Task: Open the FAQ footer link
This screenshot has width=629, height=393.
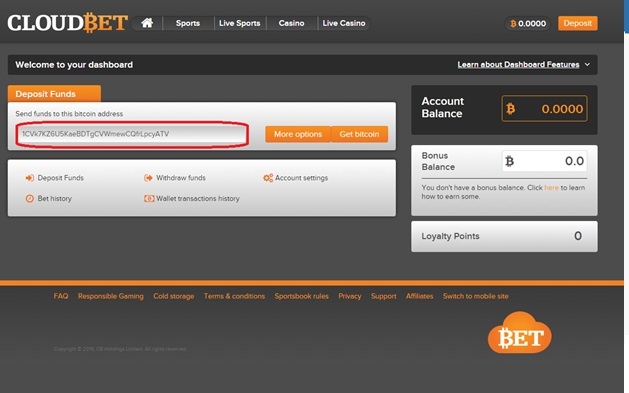Action: (61, 296)
